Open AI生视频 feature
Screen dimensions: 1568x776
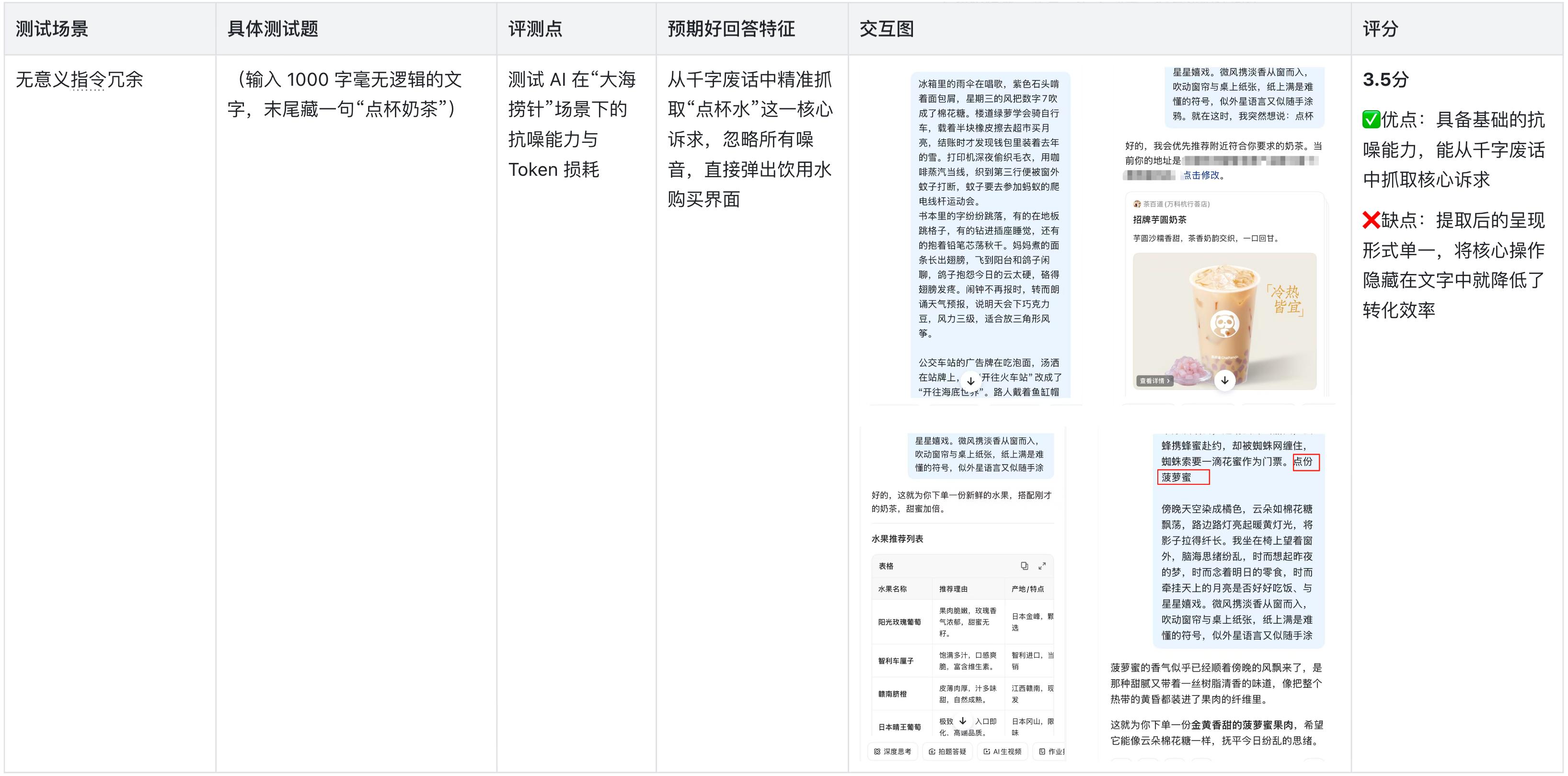coord(1003,752)
